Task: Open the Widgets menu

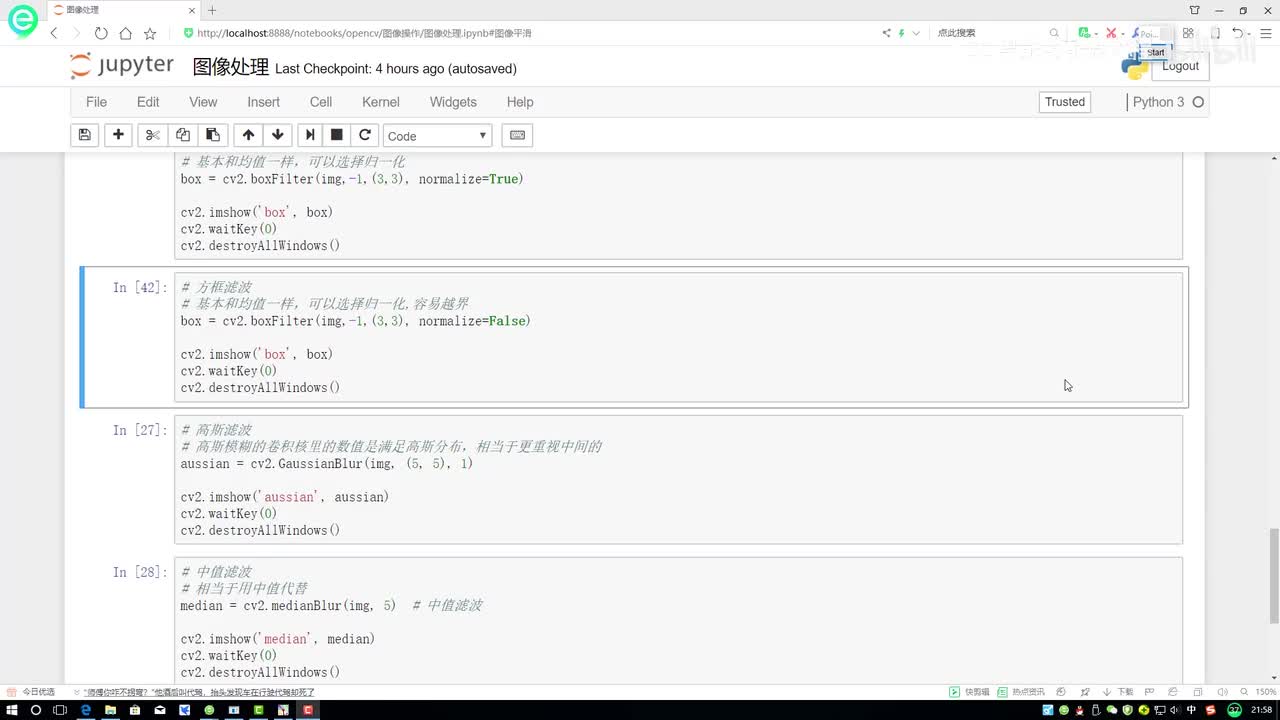Action: click(x=453, y=102)
